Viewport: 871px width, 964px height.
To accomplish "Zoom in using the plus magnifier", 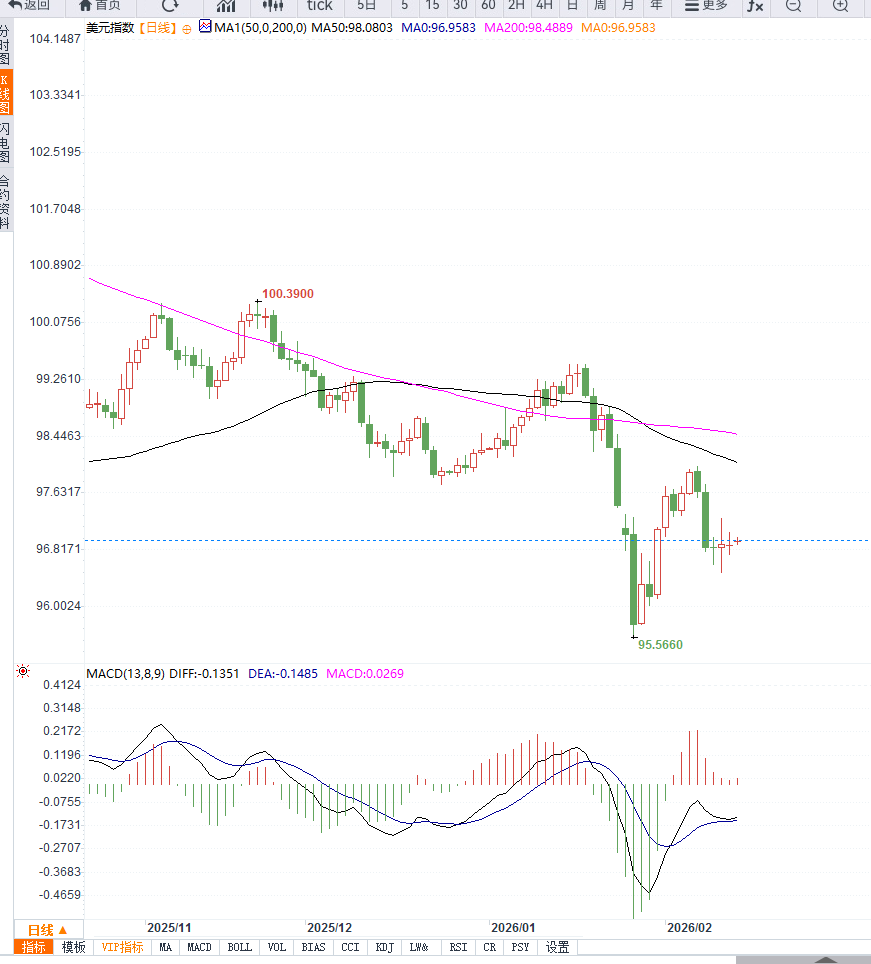I will (841, 5).
